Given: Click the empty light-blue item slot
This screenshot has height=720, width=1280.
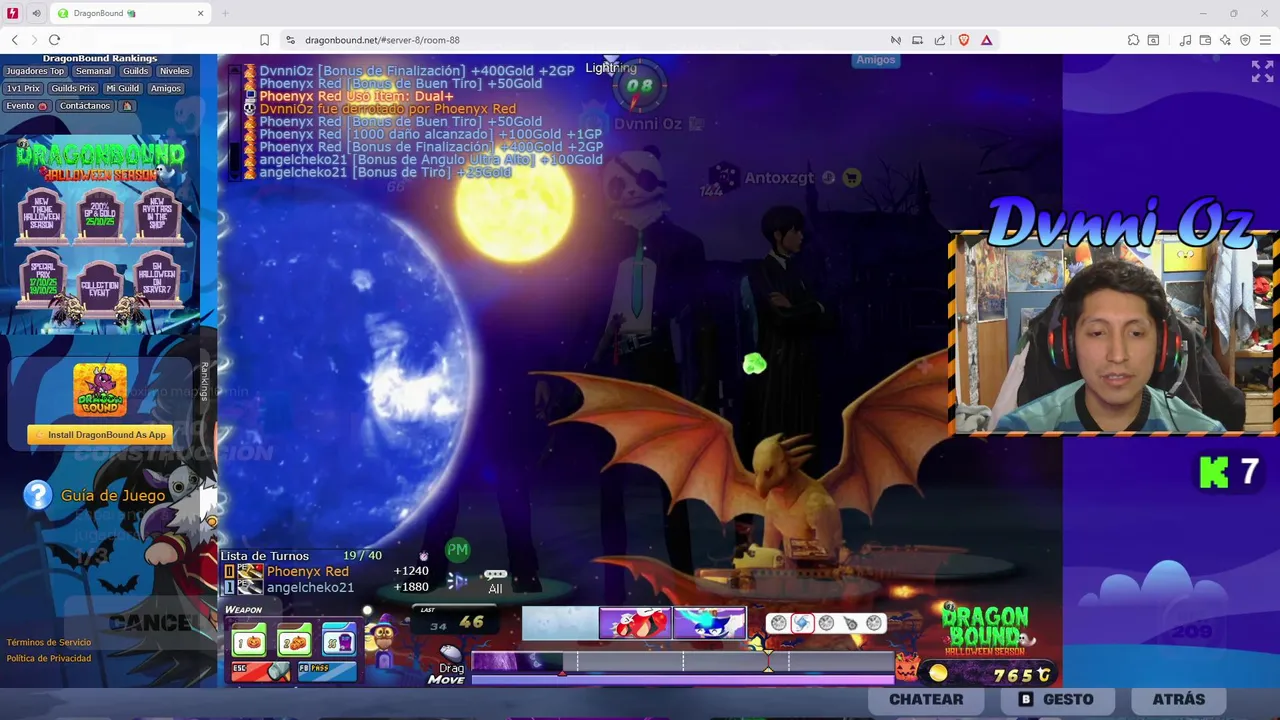Looking at the screenshot, I should tap(560, 623).
